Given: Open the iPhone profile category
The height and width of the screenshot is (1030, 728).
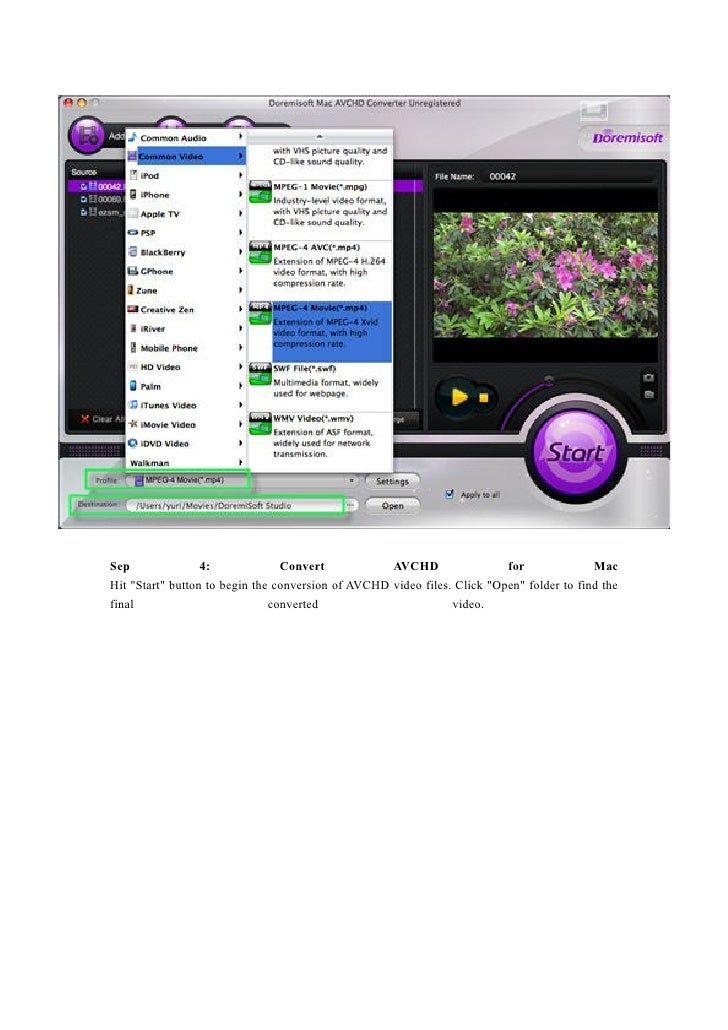Looking at the screenshot, I should tap(186, 194).
